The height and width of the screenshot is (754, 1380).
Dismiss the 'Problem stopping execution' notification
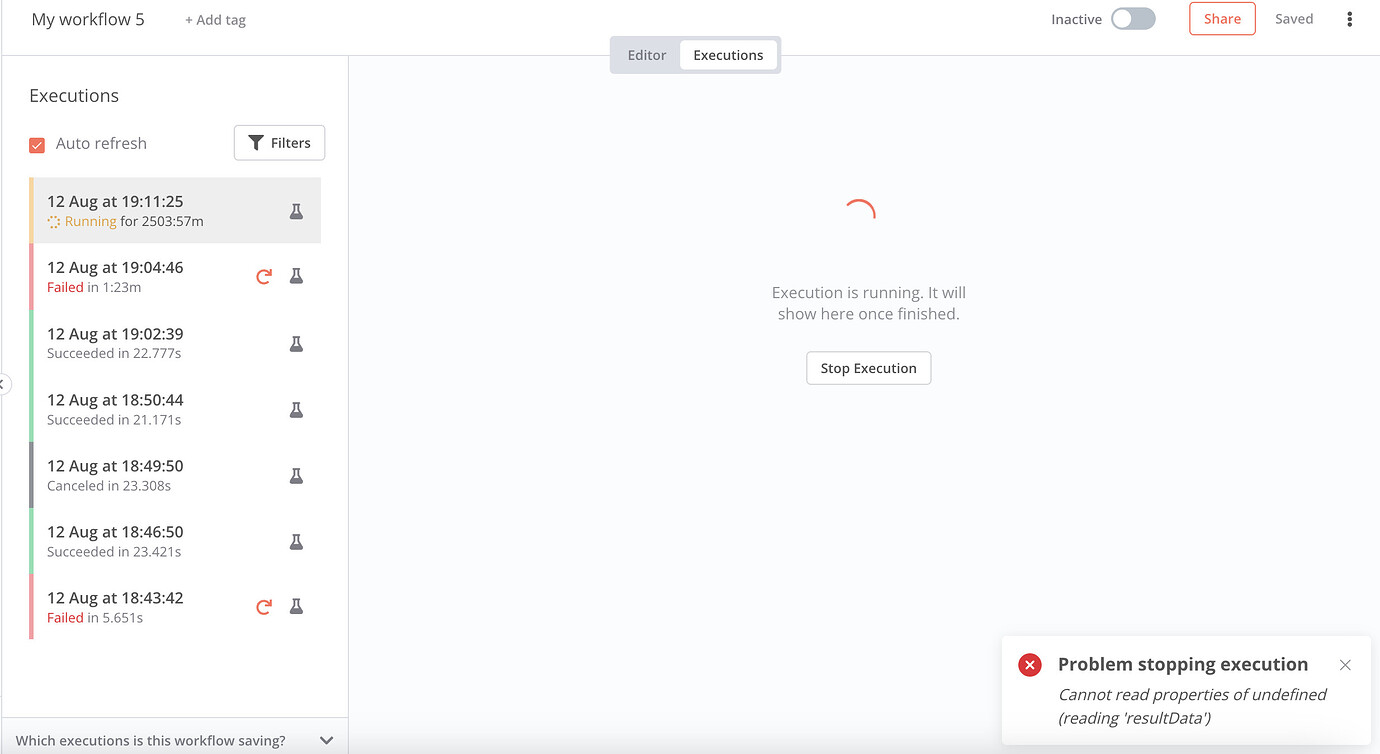[x=1345, y=664]
